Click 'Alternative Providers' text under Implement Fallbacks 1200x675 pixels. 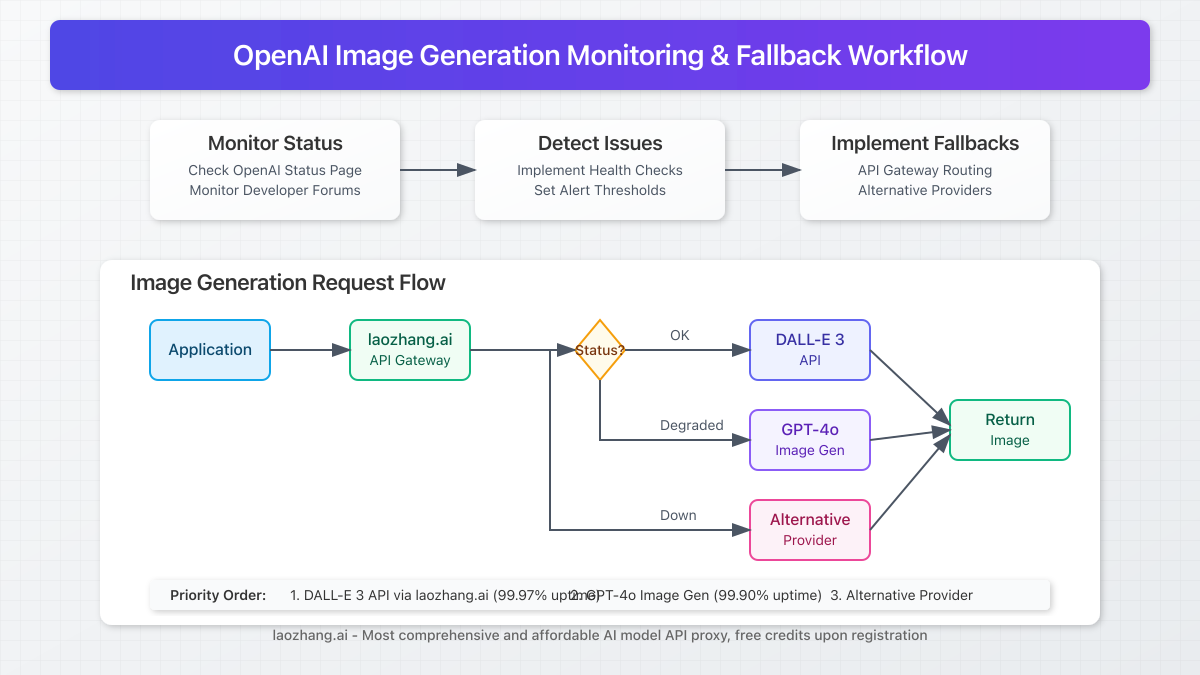pyautogui.click(x=925, y=190)
